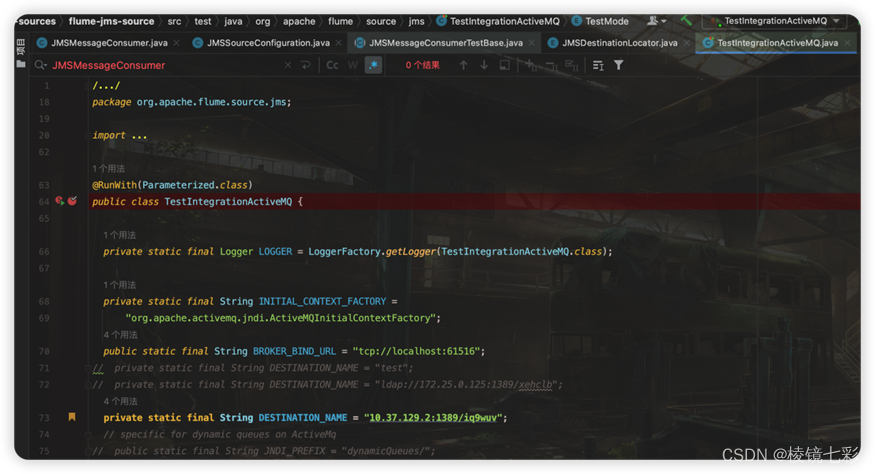Click the search-in-selection icon

[504, 65]
